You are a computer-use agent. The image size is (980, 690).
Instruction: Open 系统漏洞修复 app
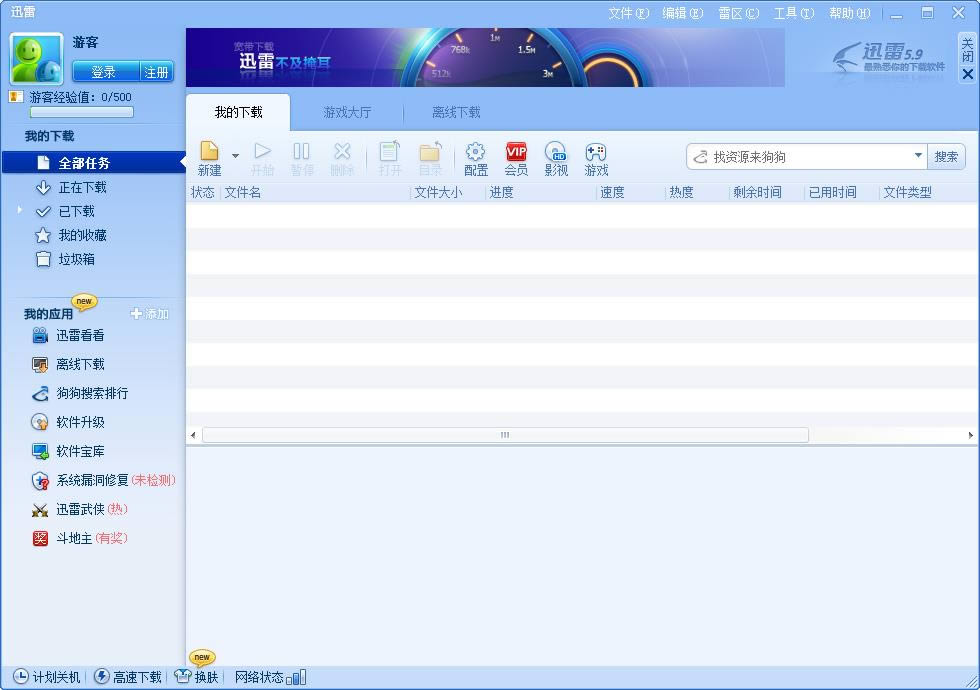tap(103, 480)
